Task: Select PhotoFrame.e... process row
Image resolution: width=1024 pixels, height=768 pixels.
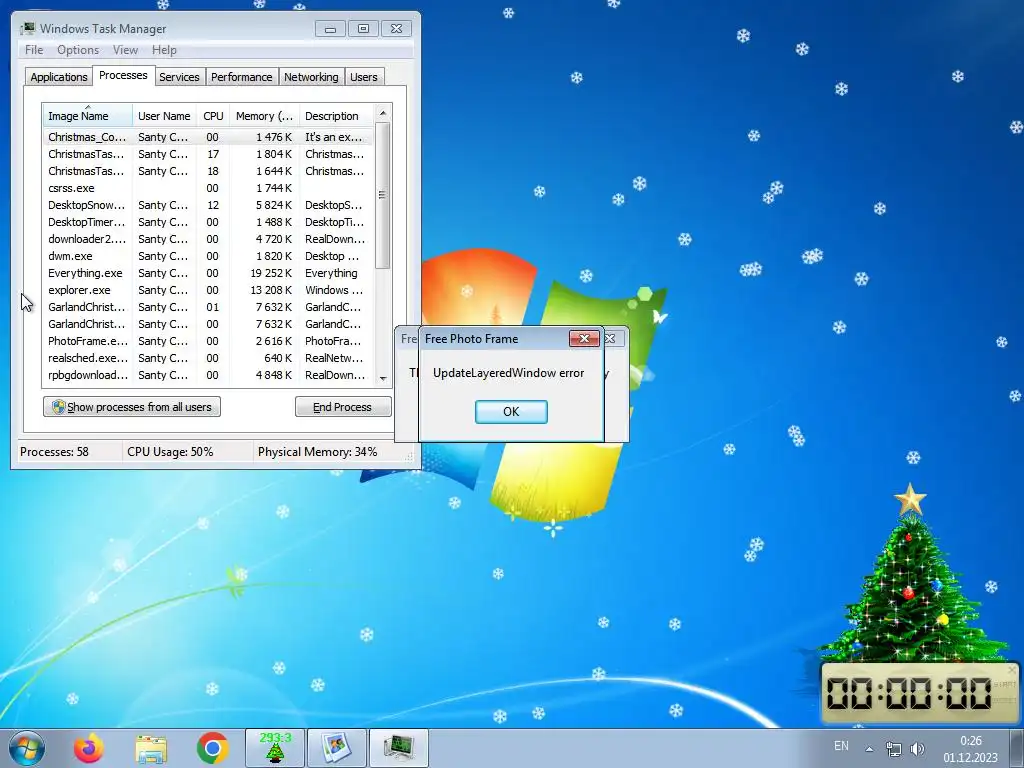Action: [208, 341]
